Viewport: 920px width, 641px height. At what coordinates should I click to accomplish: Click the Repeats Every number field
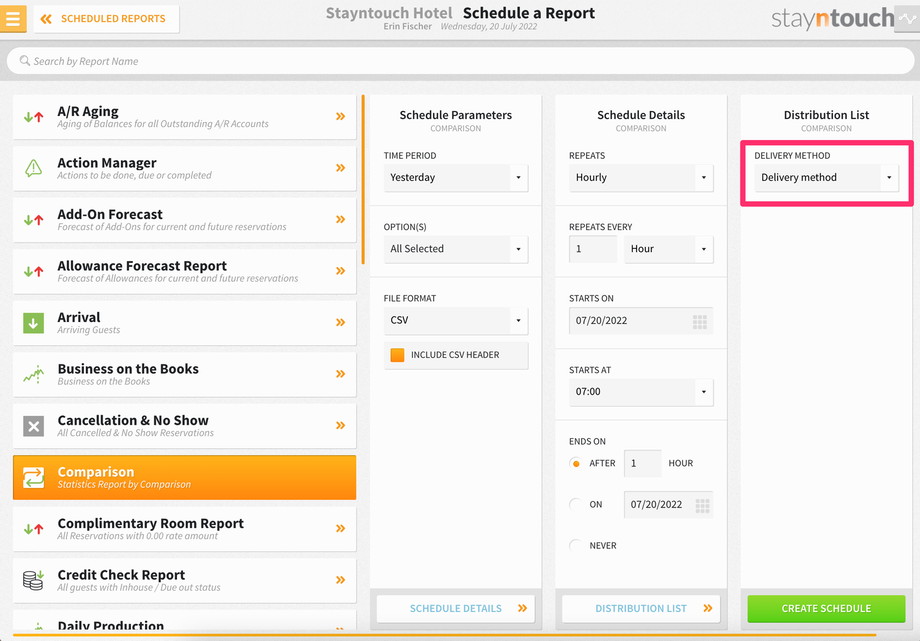point(593,249)
